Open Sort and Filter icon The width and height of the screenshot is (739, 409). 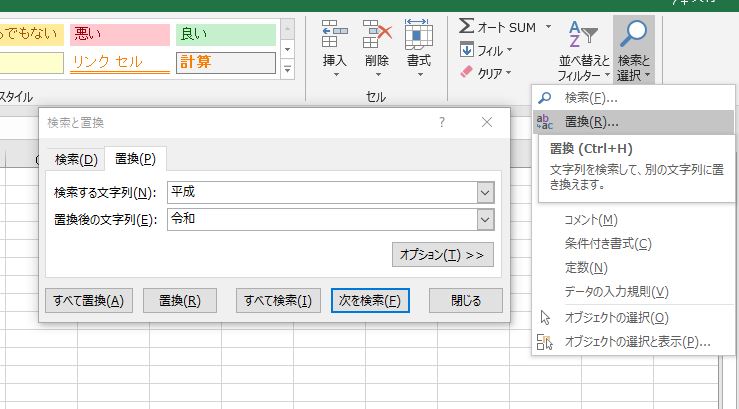(583, 34)
